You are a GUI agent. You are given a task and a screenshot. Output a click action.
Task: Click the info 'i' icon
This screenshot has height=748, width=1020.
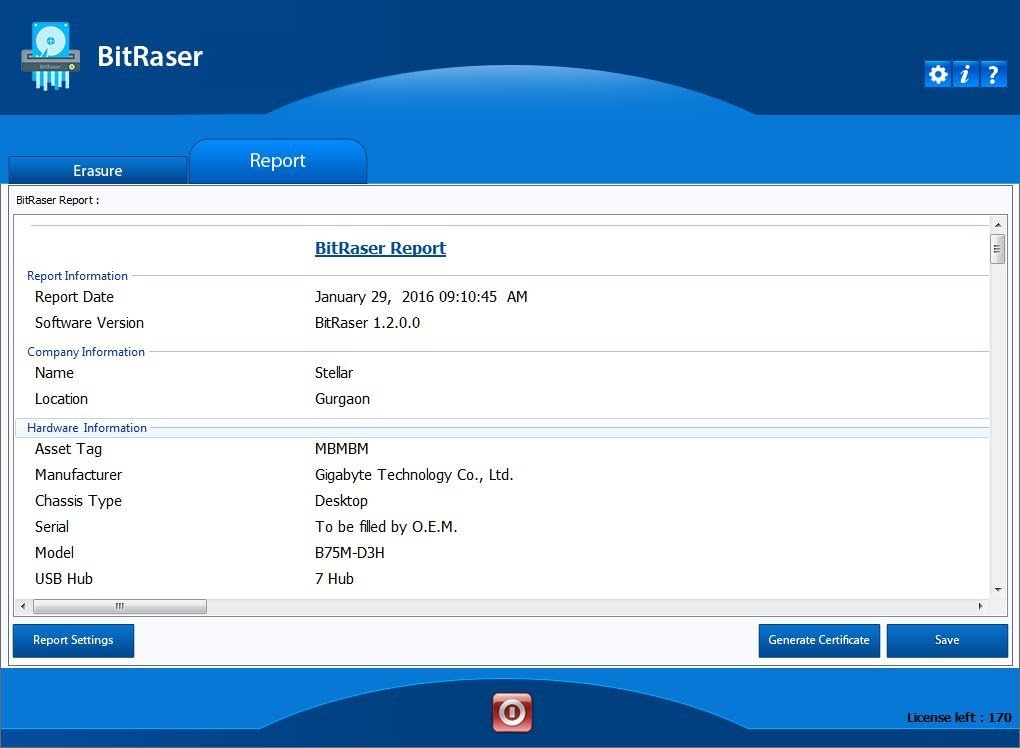point(965,74)
